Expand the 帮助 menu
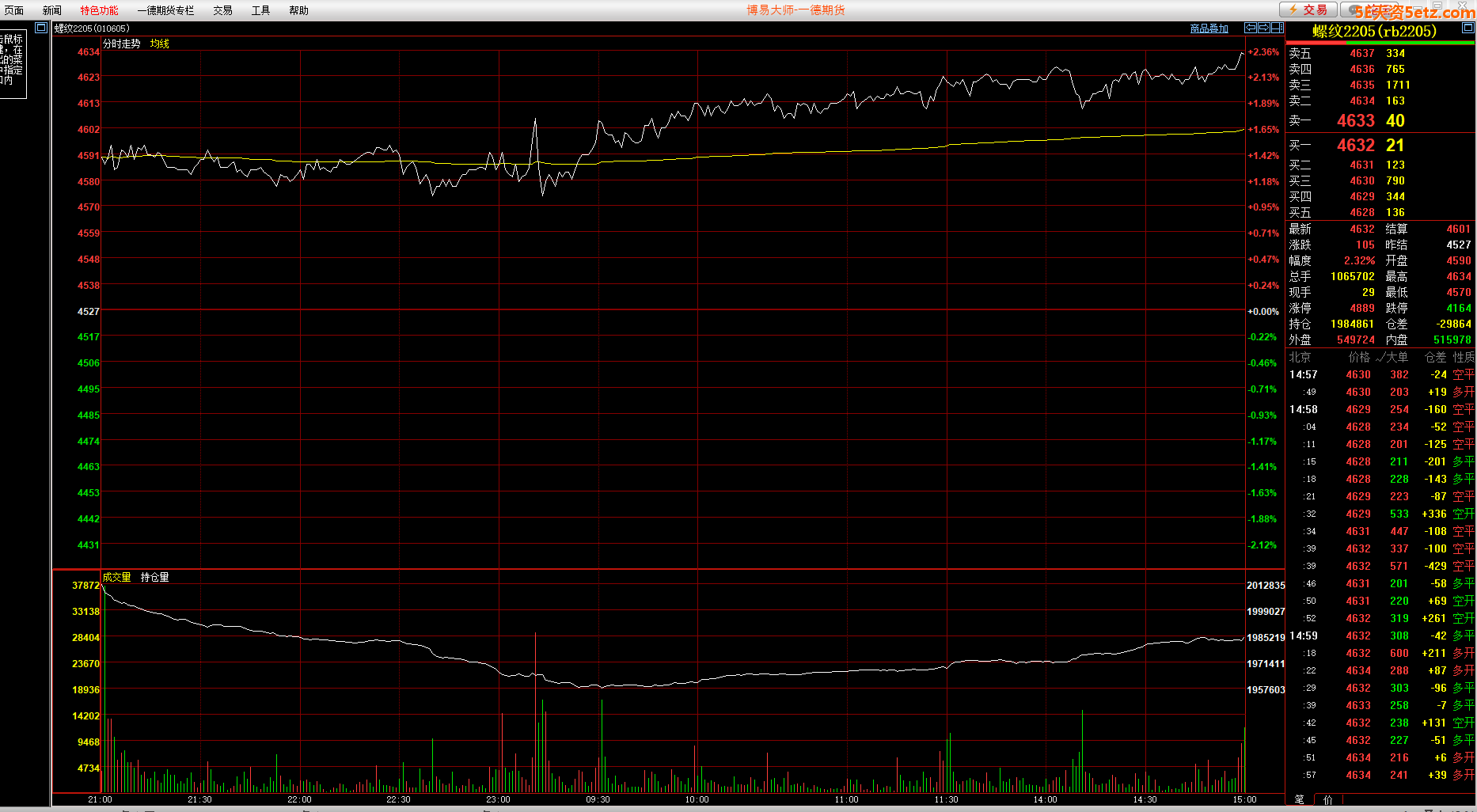This screenshot has width=1477, height=812. (x=298, y=10)
